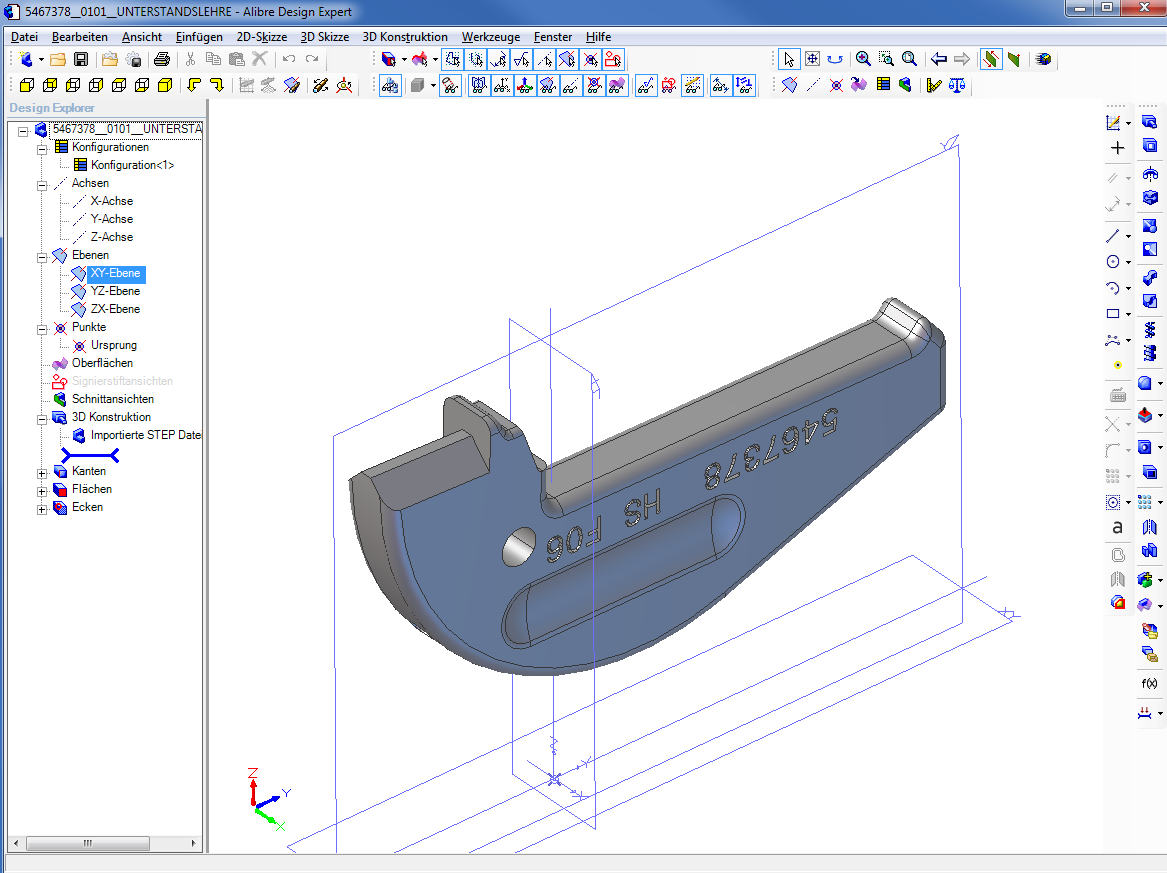Screen dimensions: 1167x873
Task: Click the sketch Text 'a' tool
Action: 1117,528
